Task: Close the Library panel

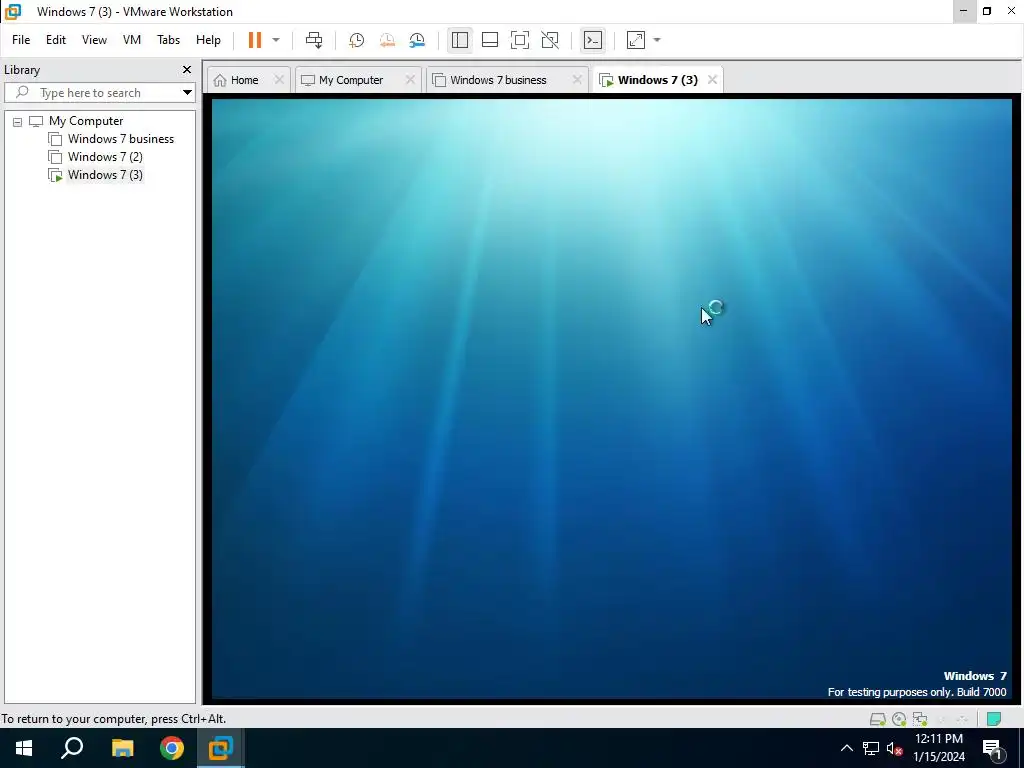Action: click(187, 70)
